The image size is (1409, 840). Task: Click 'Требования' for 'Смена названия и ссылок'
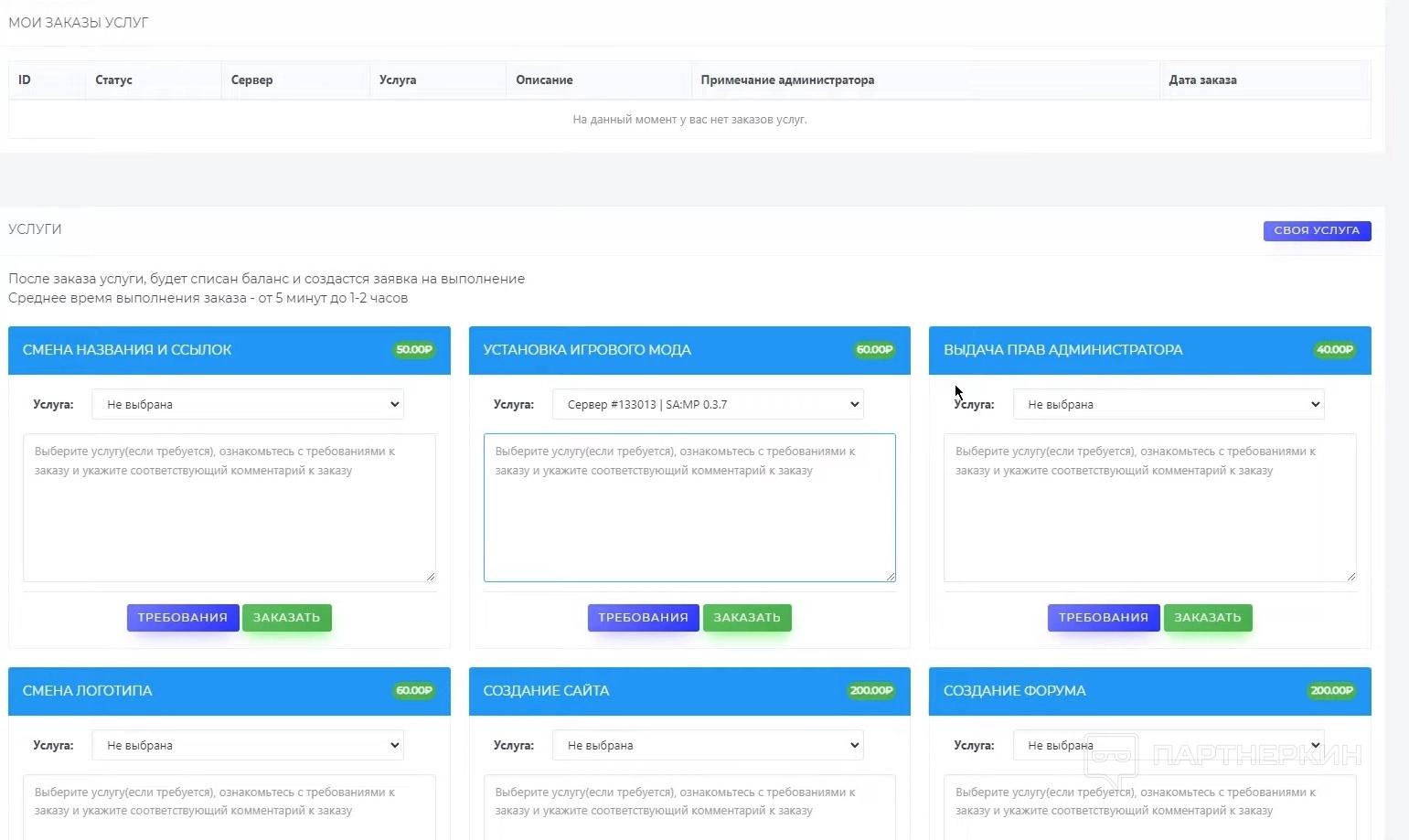[x=182, y=618]
